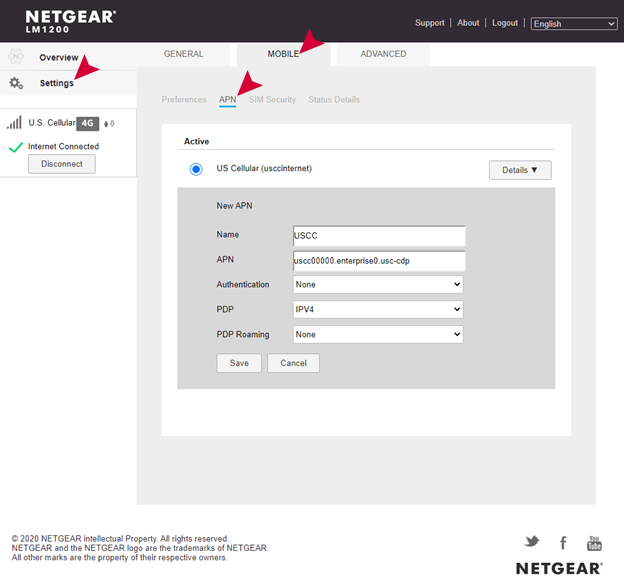The width and height of the screenshot is (624, 584).
Task: Click the Support link
Action: (430, 23)
